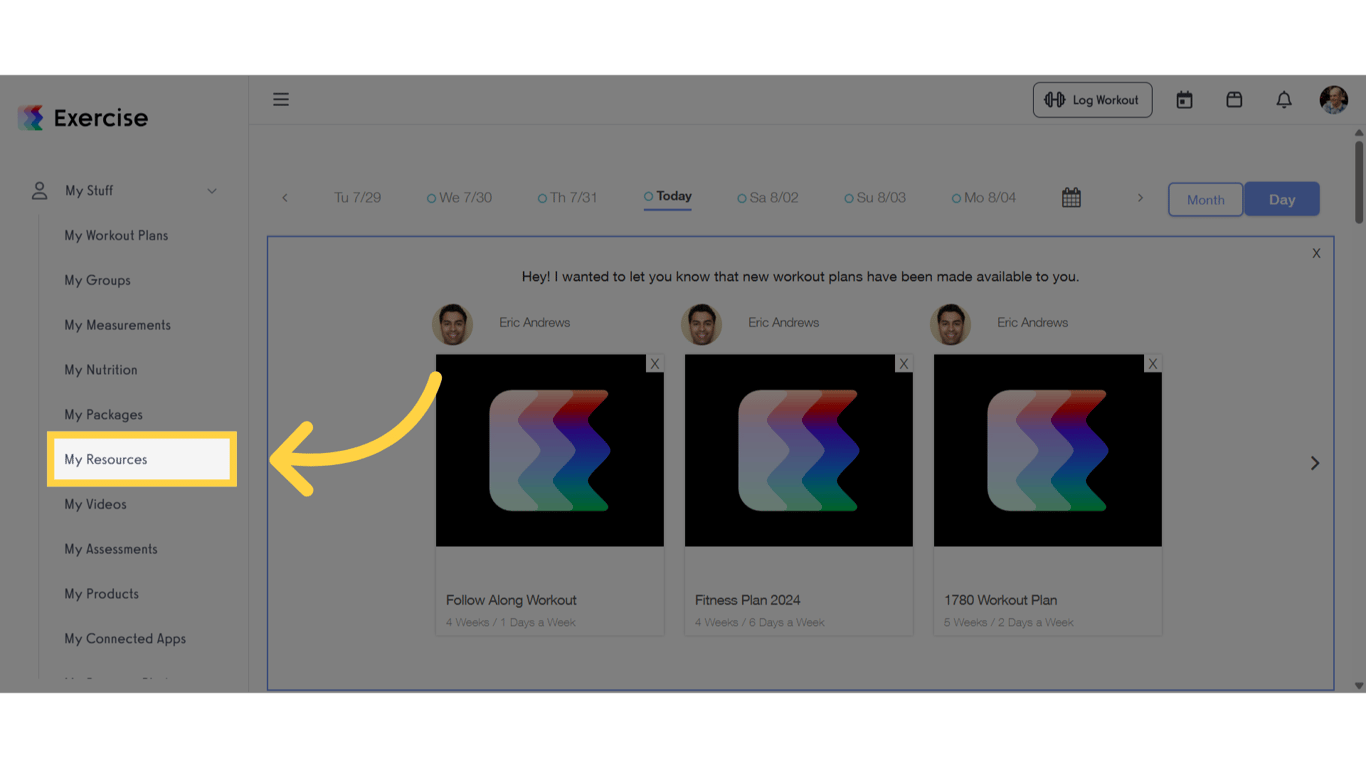Open the user profile avatar

click(1334, 100)
